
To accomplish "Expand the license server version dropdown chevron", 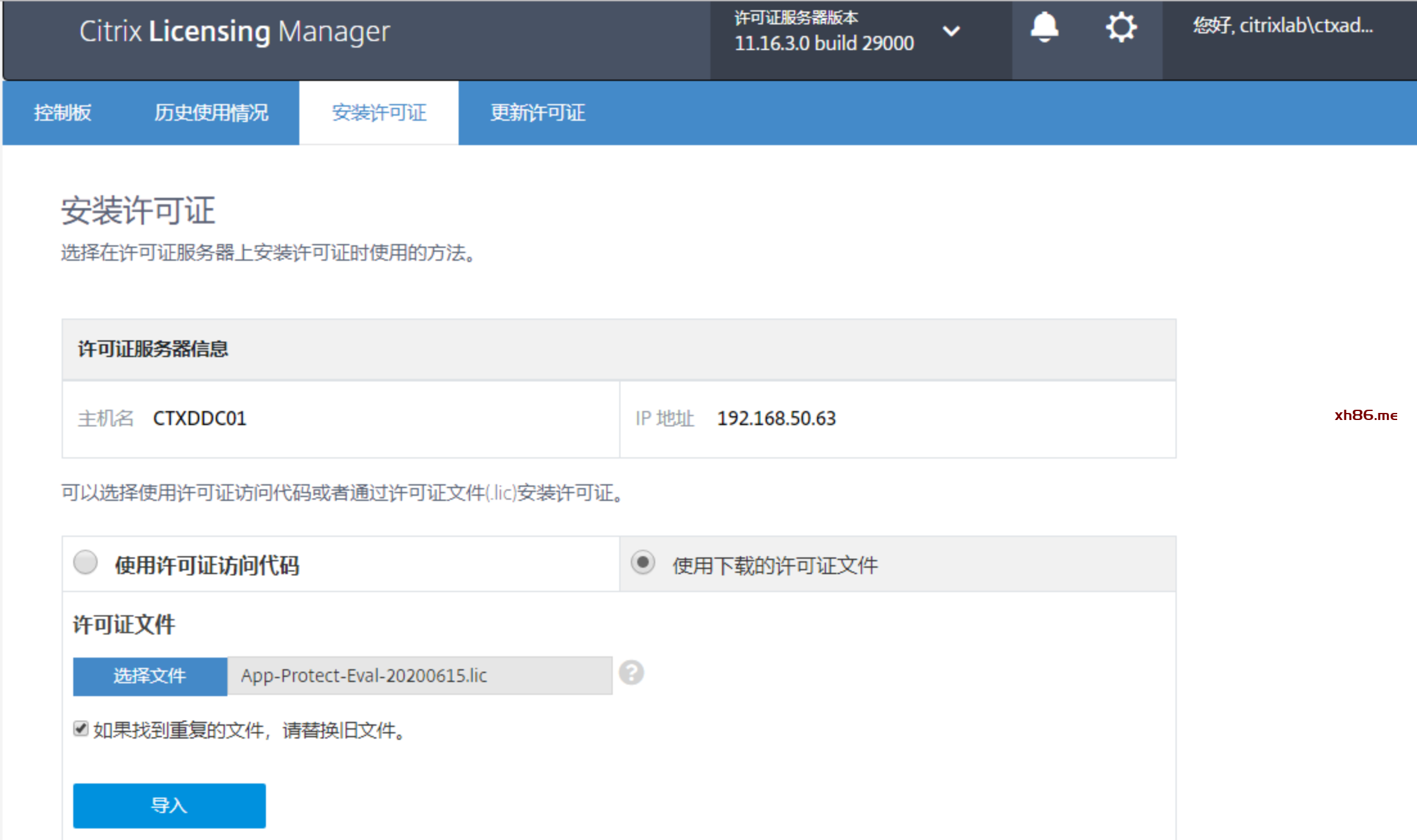I will coord(951,31).
